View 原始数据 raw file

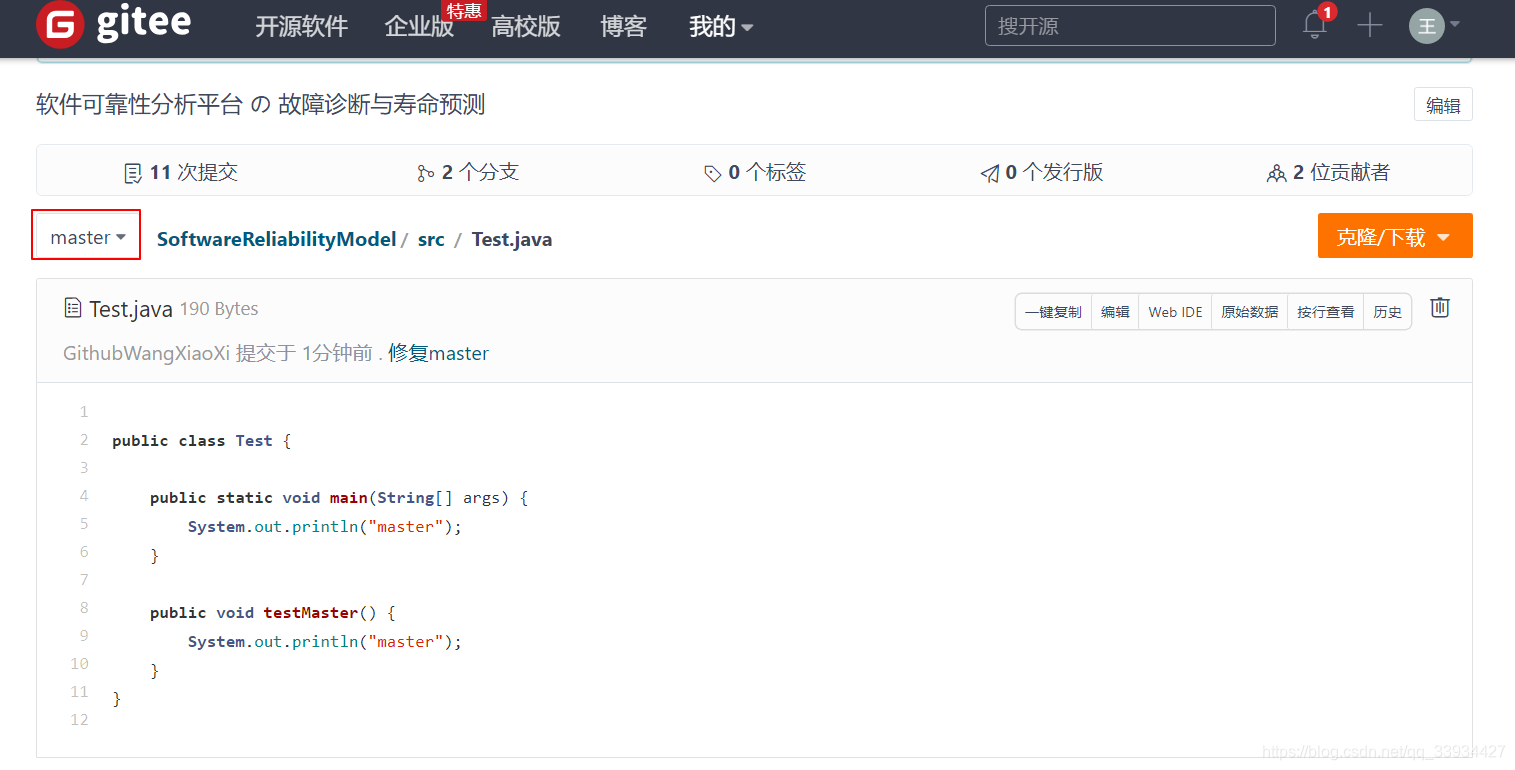point(1249,312)
